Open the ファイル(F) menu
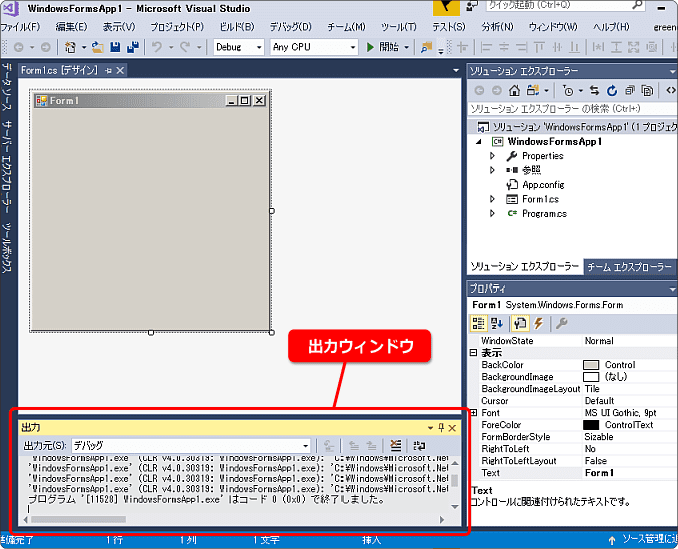The image size is (678, 549). [20, 27]
